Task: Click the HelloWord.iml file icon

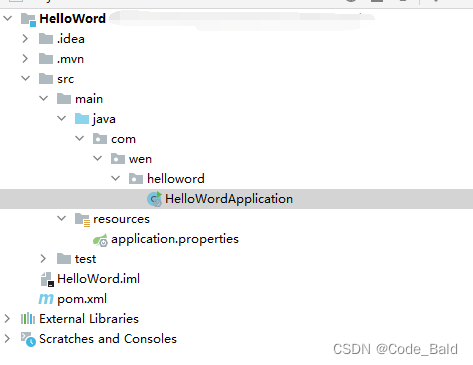Action: coord(47,279)
